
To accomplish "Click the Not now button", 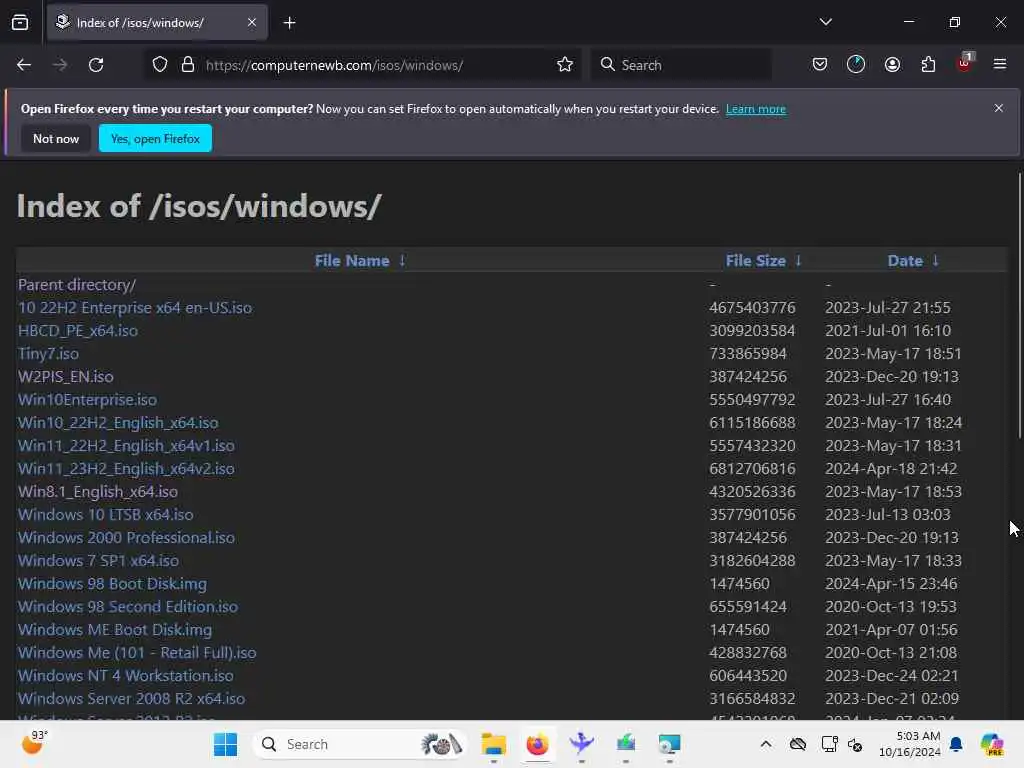I will 56,138.
